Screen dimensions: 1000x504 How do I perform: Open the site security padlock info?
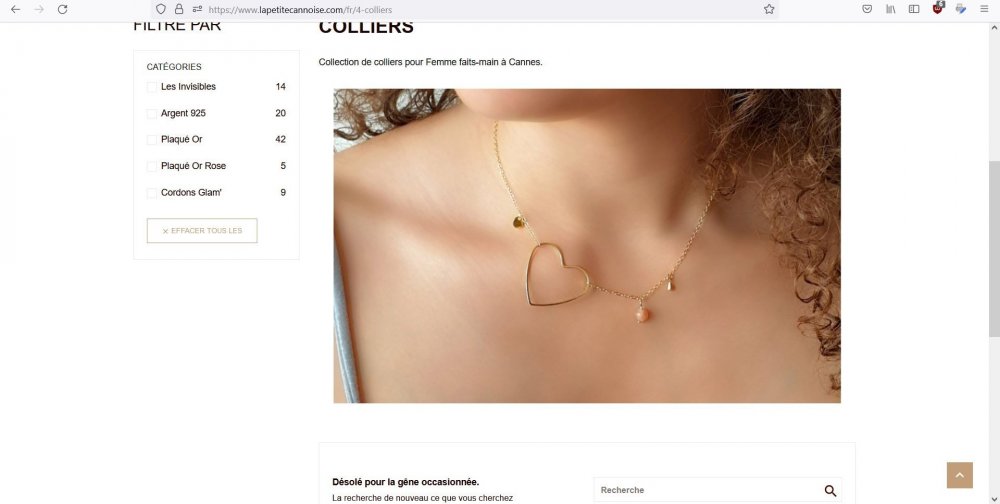(x=179, y=10)
